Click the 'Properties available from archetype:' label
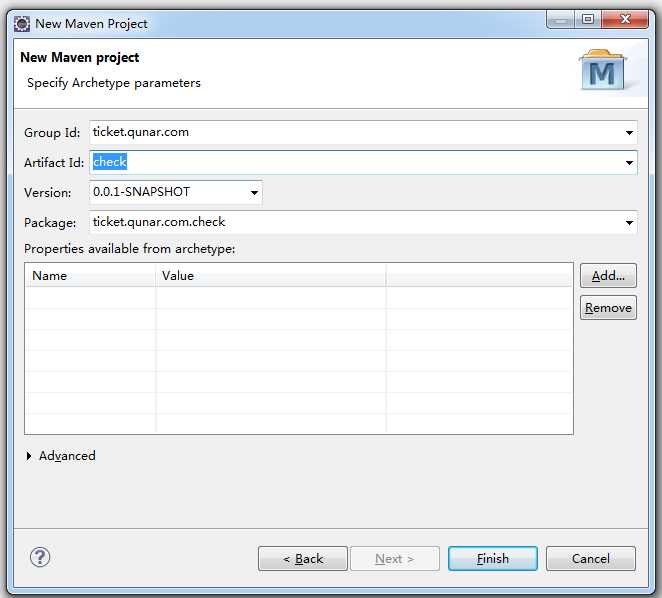This screenshot has height=598, width=662. pyautogui.click(x=130, y=249)
